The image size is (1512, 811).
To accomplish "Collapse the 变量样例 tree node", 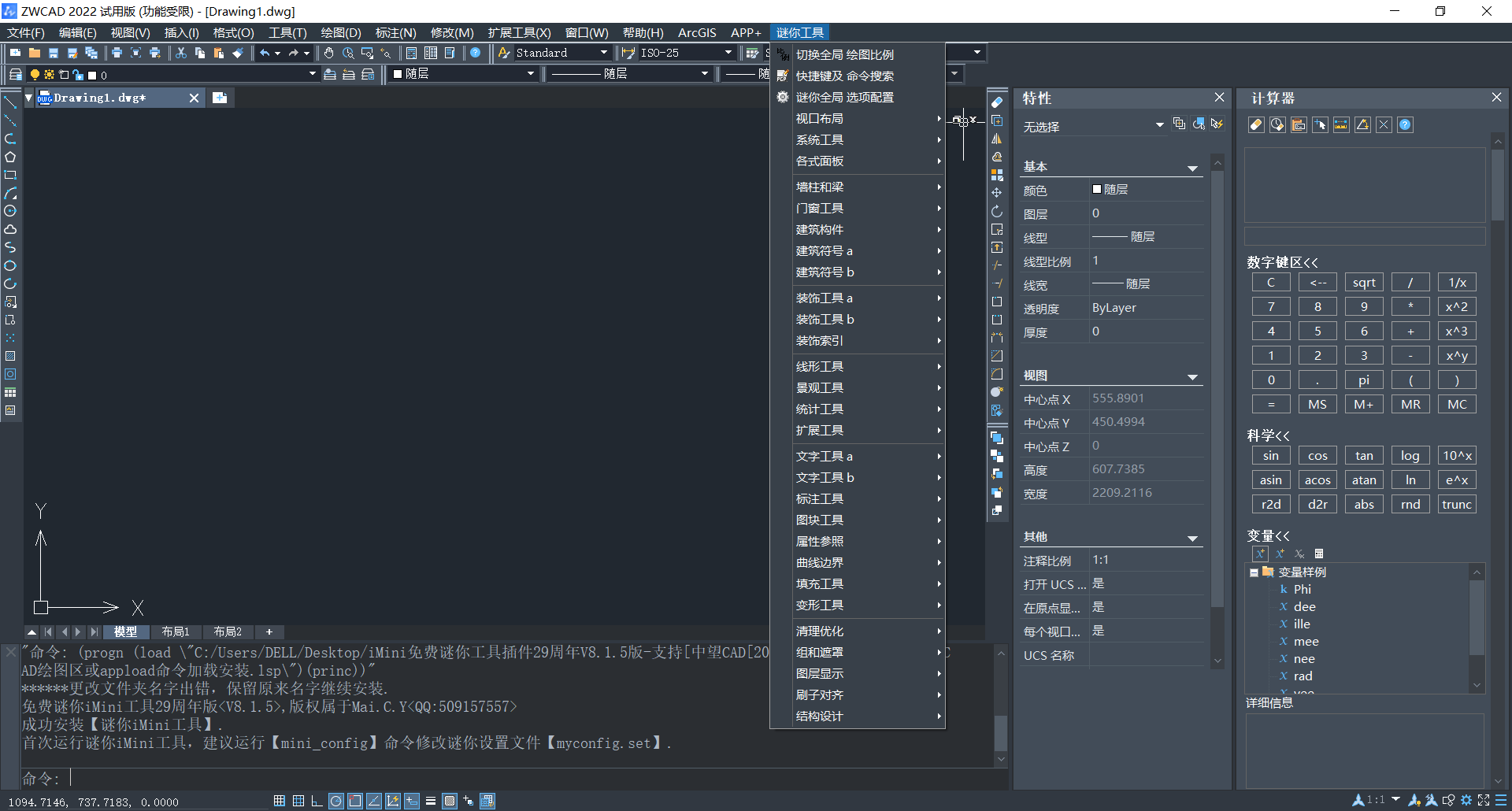I will [x=1254, y=572].
